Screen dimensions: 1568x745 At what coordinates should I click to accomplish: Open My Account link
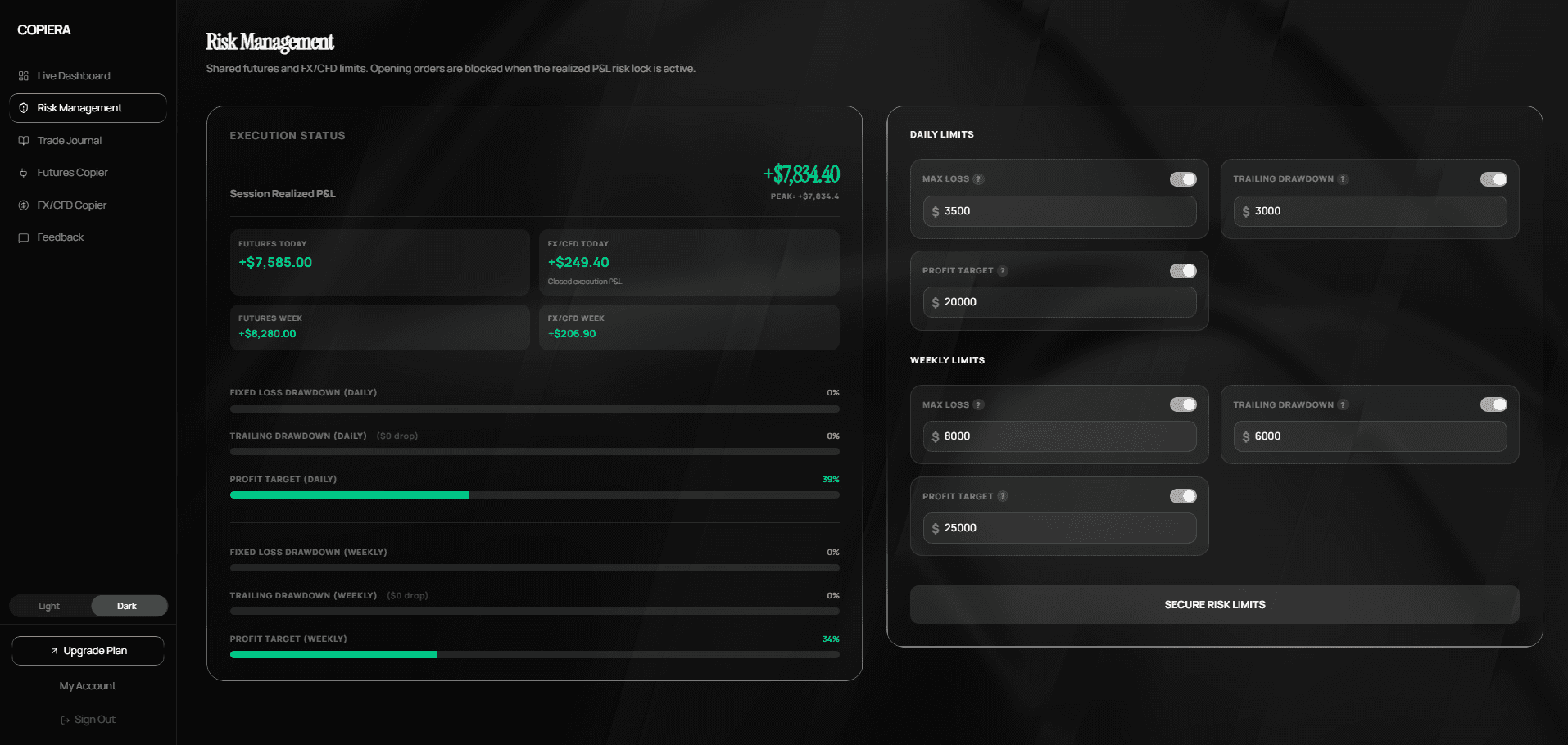click(x=88, y=686)
